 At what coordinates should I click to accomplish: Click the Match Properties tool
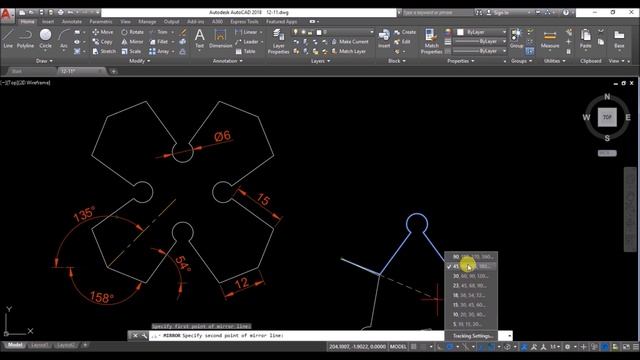[x=431, y=41]
